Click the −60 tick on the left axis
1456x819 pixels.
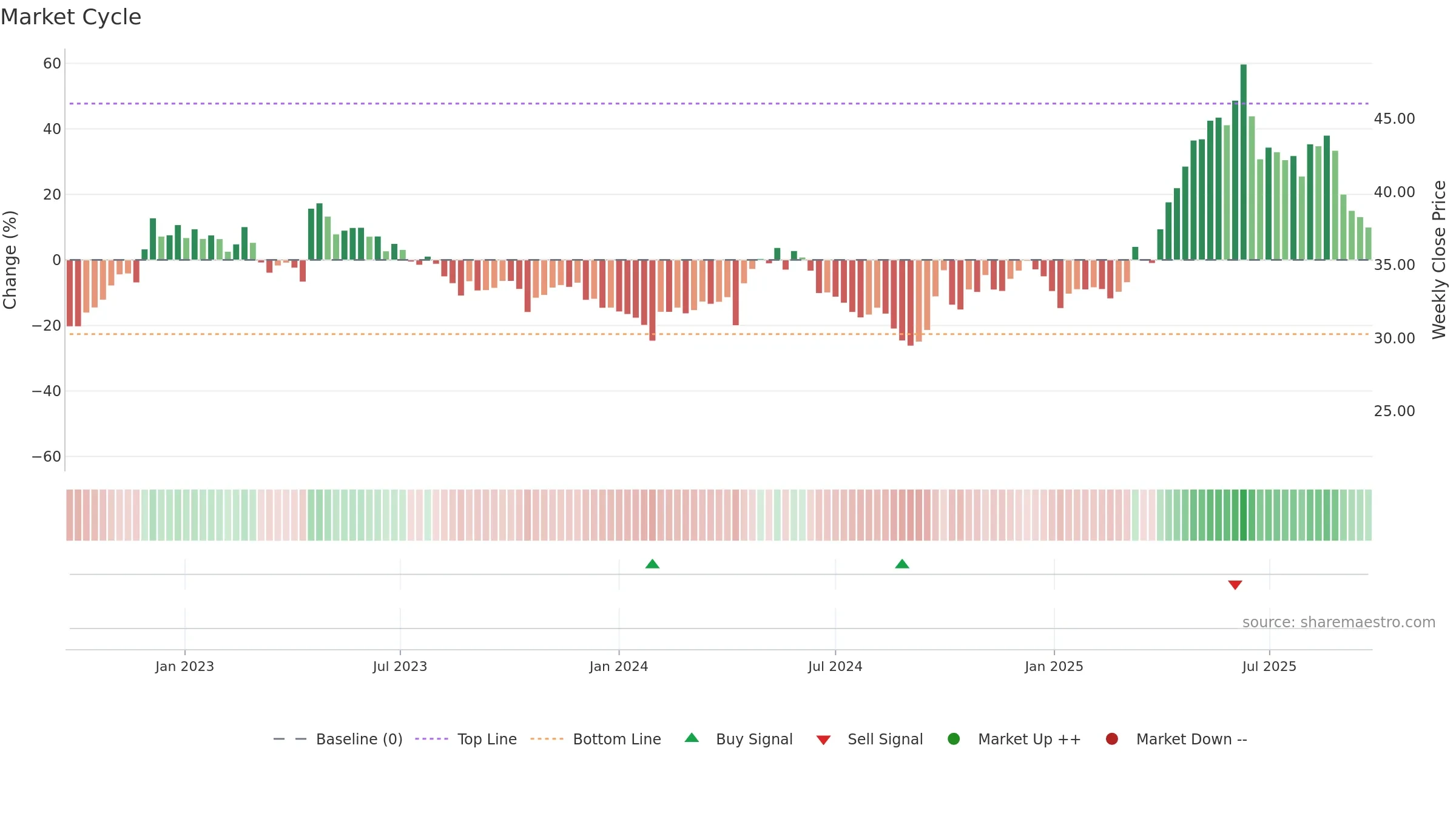pyautogui.click(x=46, y=456)
